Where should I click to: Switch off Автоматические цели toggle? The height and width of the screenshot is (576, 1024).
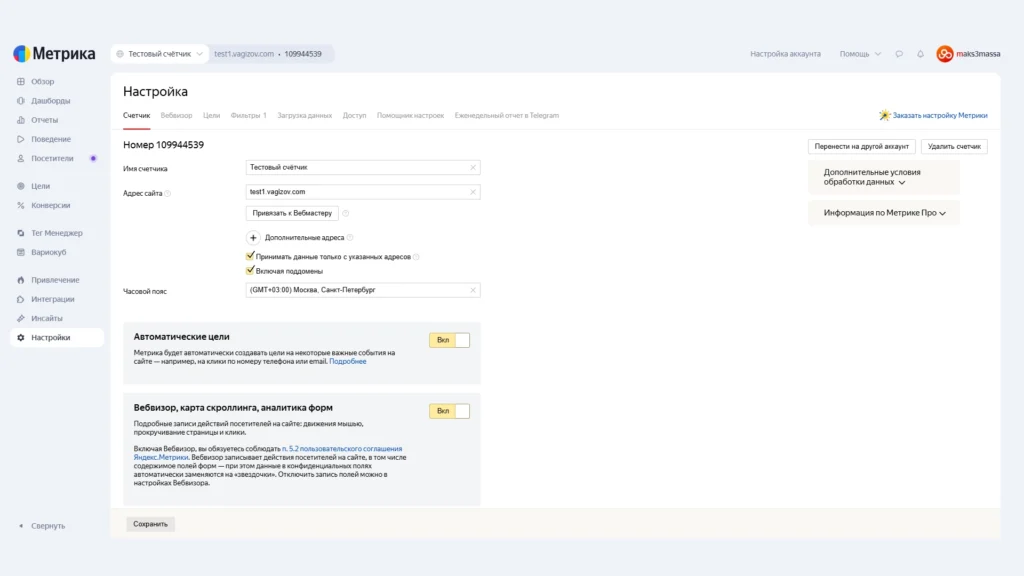449,340
